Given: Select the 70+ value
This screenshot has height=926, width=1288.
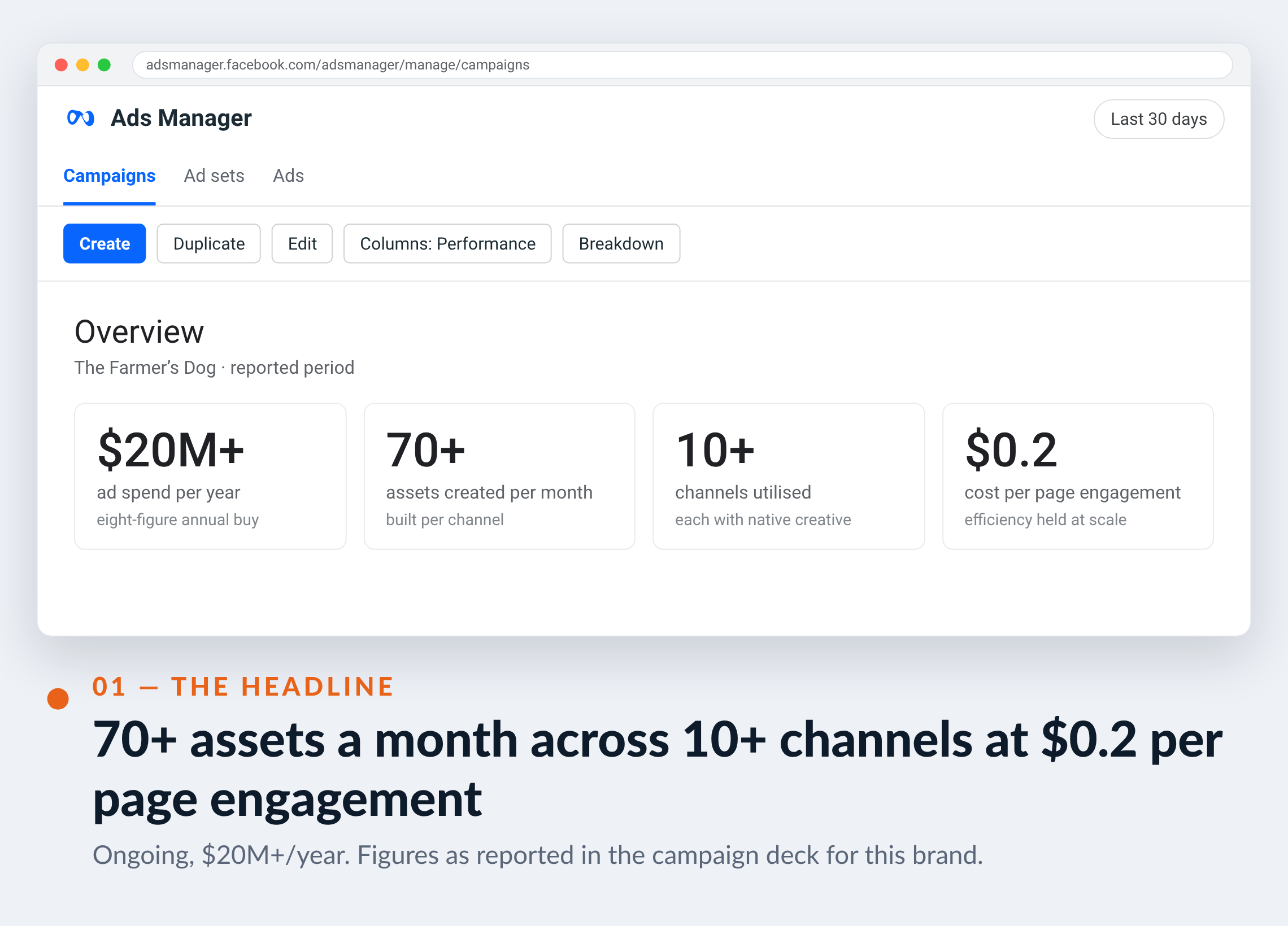Looking at the screenshot, I should click(x=425, y=450).
